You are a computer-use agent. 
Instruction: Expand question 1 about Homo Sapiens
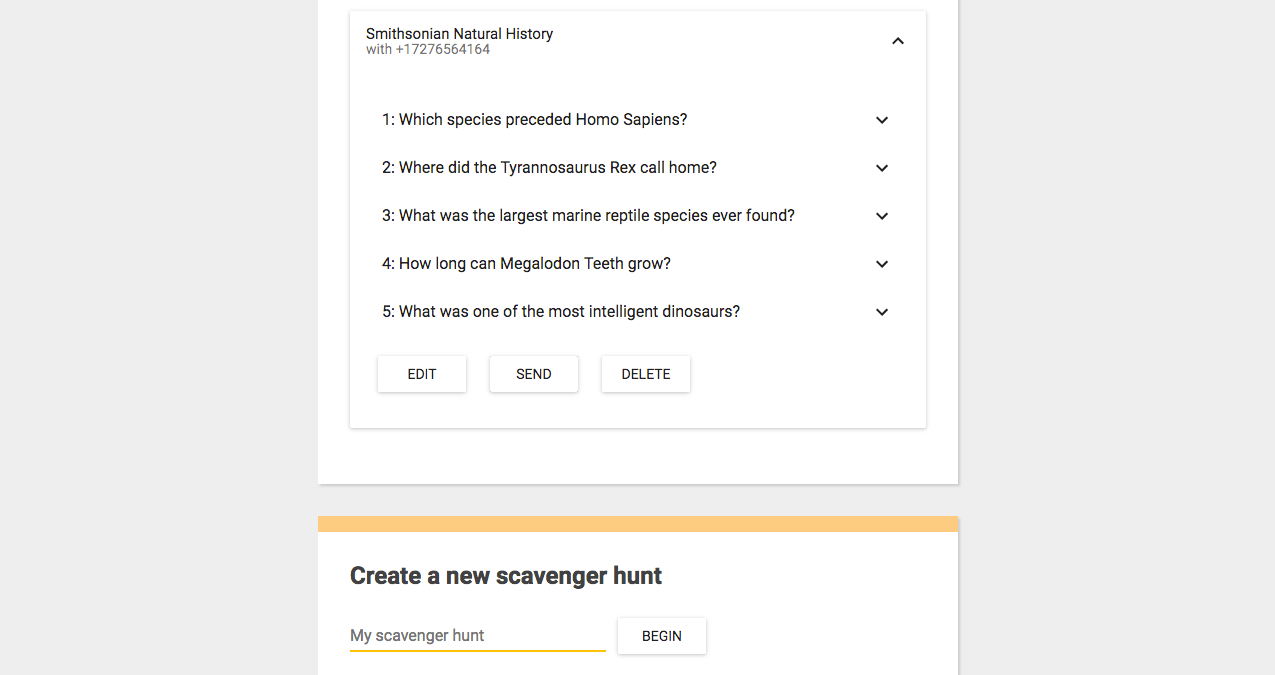coord(881,120)
